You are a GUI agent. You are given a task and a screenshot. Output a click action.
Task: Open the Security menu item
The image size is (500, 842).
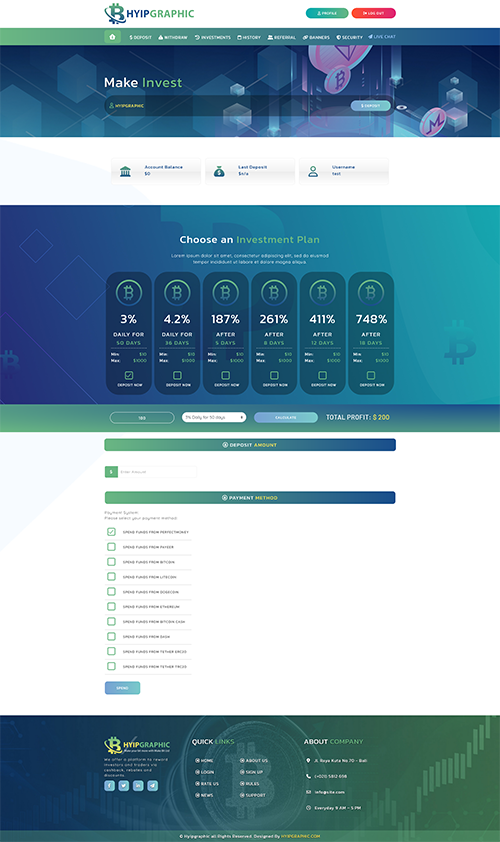(350, 38)
